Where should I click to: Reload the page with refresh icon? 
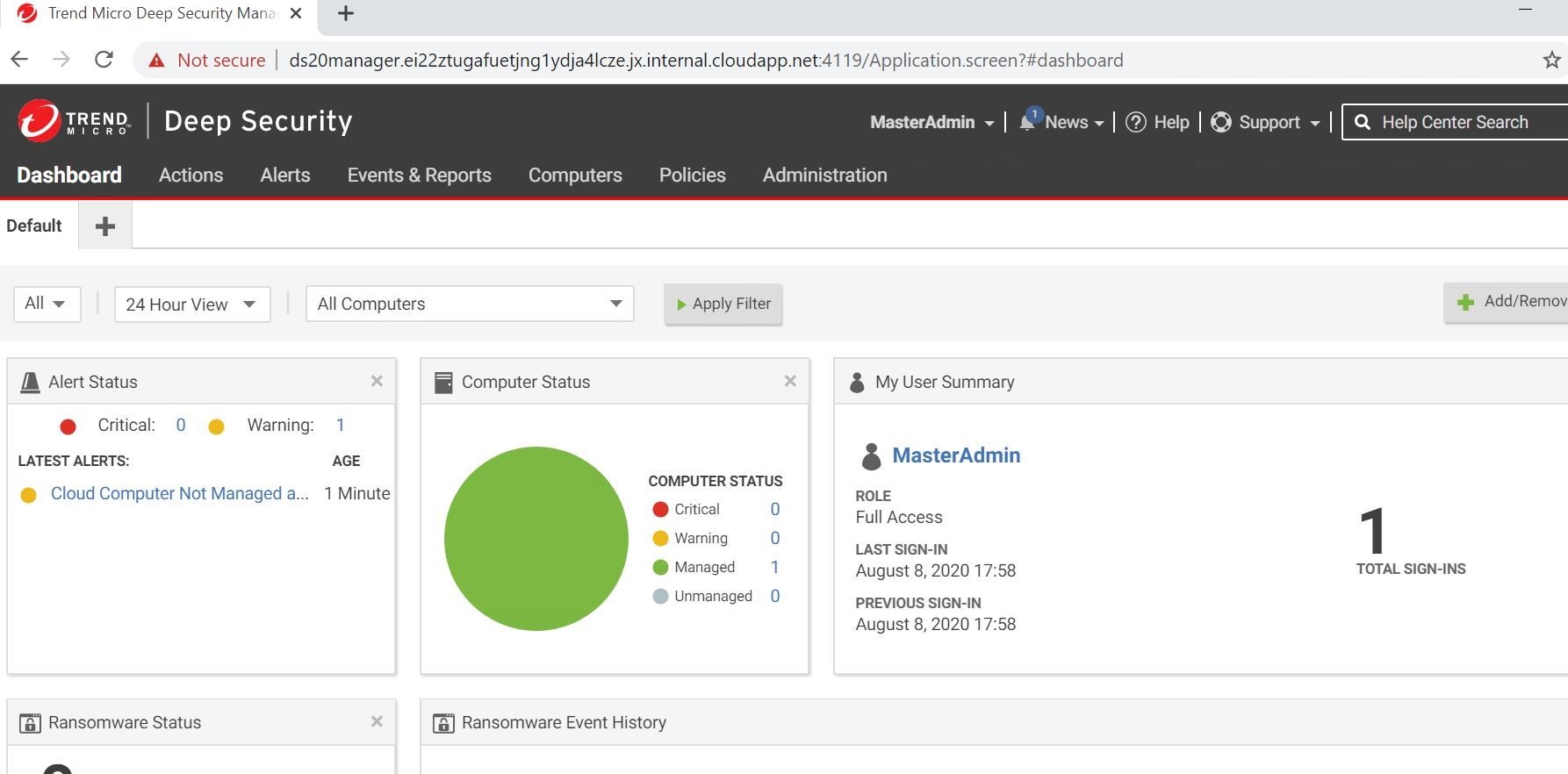104,60
